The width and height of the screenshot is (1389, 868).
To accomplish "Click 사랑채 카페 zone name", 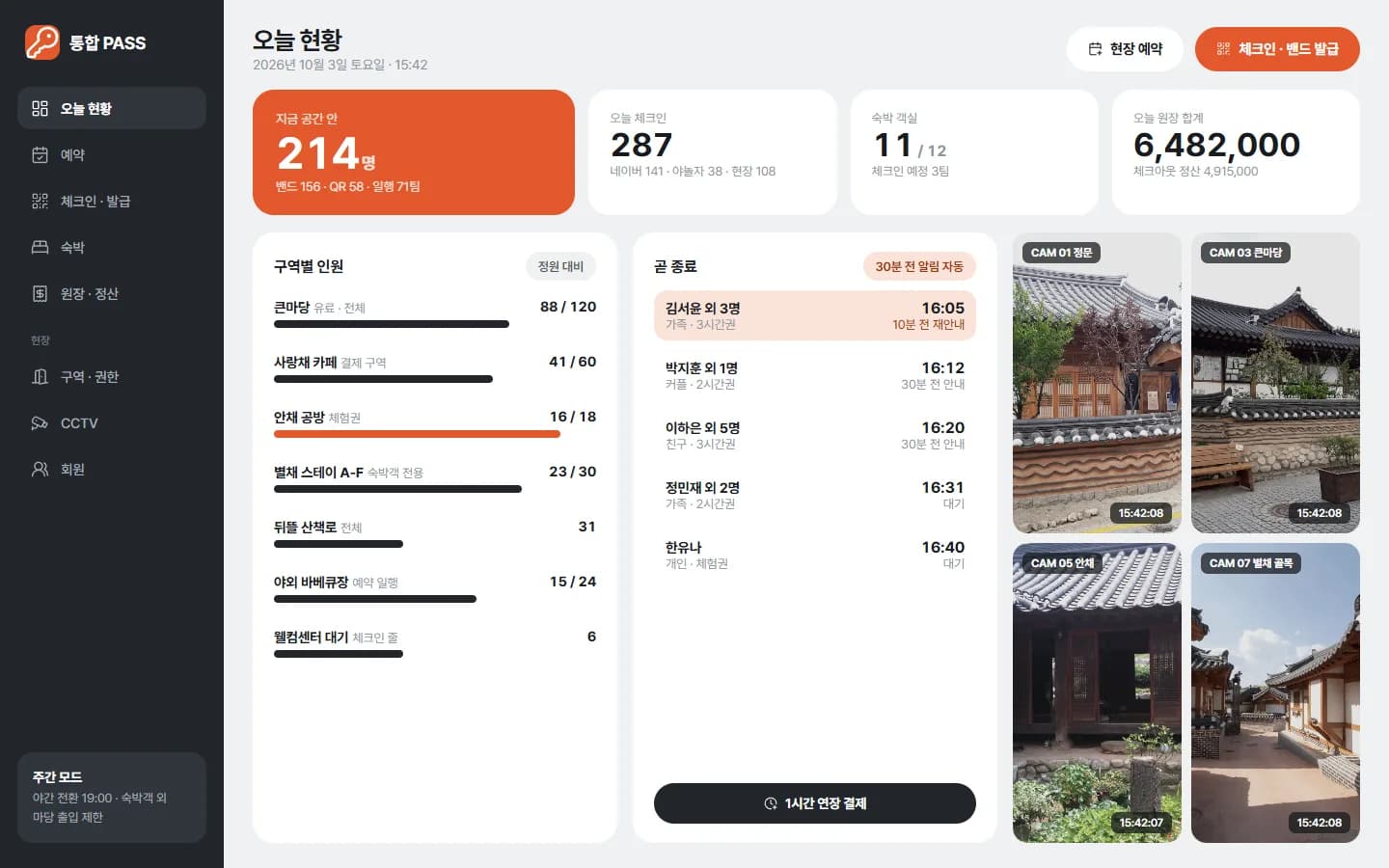I will click(305, 362).
